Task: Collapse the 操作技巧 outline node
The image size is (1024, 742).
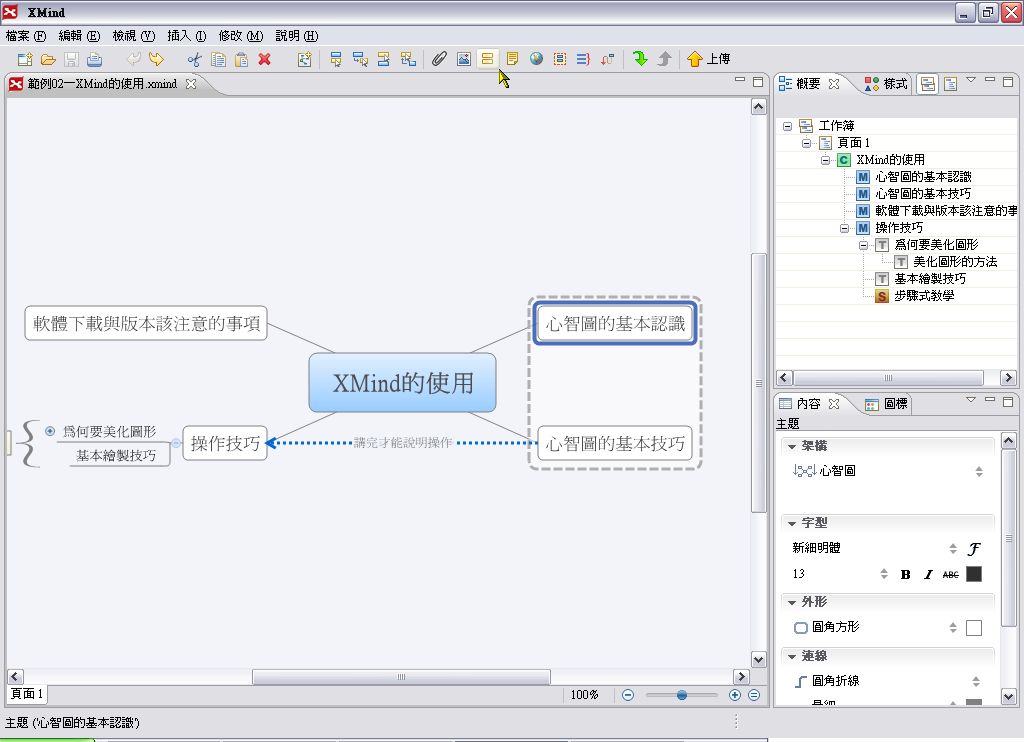Action: pos(844,228)
